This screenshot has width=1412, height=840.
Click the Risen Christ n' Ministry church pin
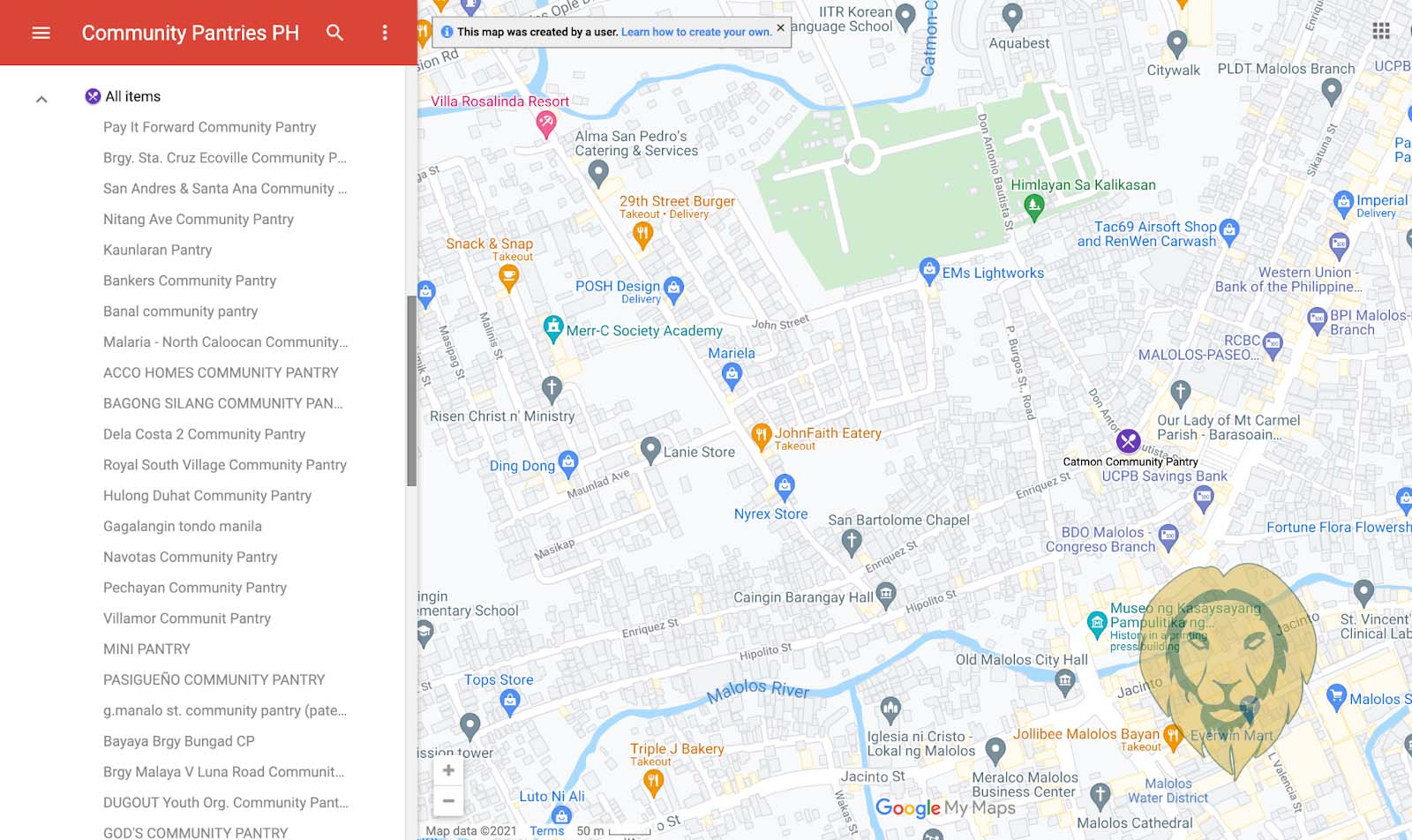coord(552,389)
